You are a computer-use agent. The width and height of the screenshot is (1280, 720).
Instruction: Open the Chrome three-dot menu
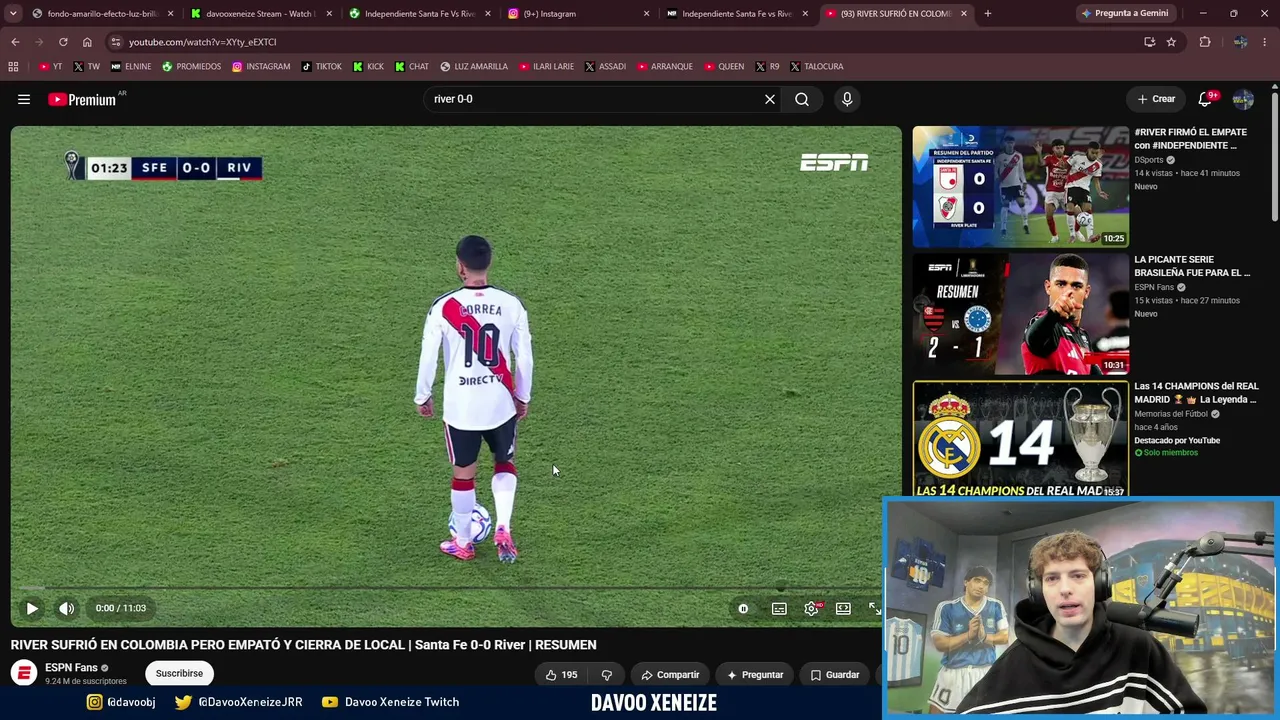pyautogui.click(x=1265, y=42)
